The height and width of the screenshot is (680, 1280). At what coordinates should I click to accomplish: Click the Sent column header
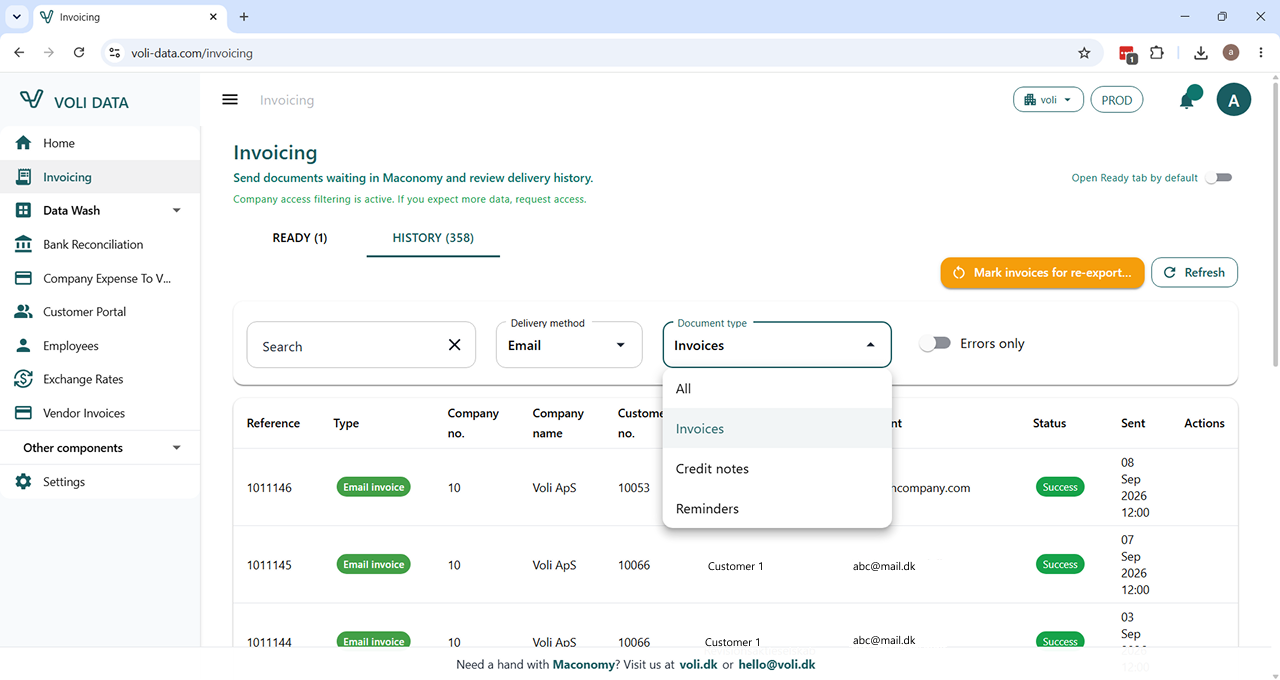(x=1133, y=423)
